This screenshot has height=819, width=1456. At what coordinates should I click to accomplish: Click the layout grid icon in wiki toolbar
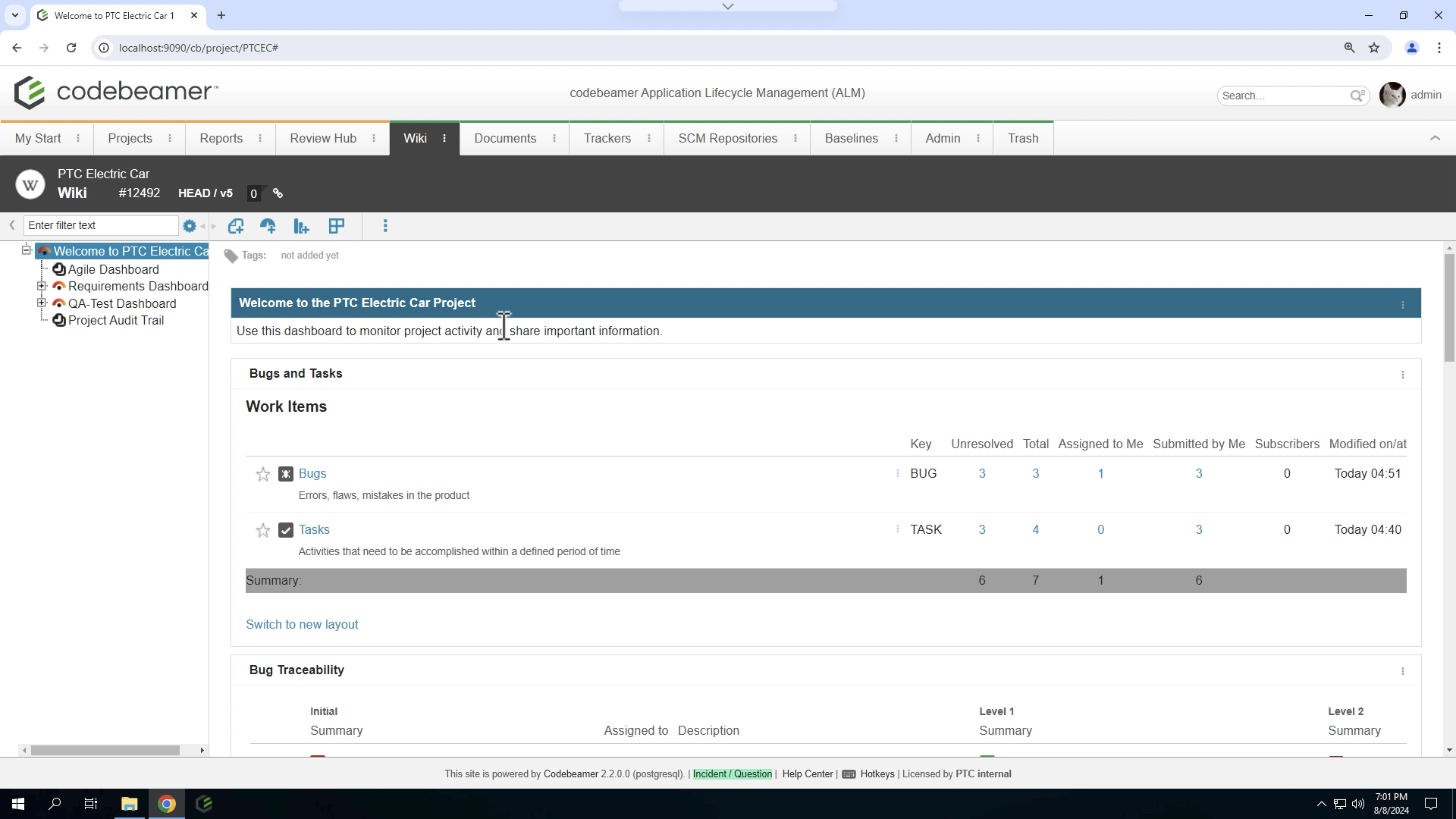tap(337, 226)
